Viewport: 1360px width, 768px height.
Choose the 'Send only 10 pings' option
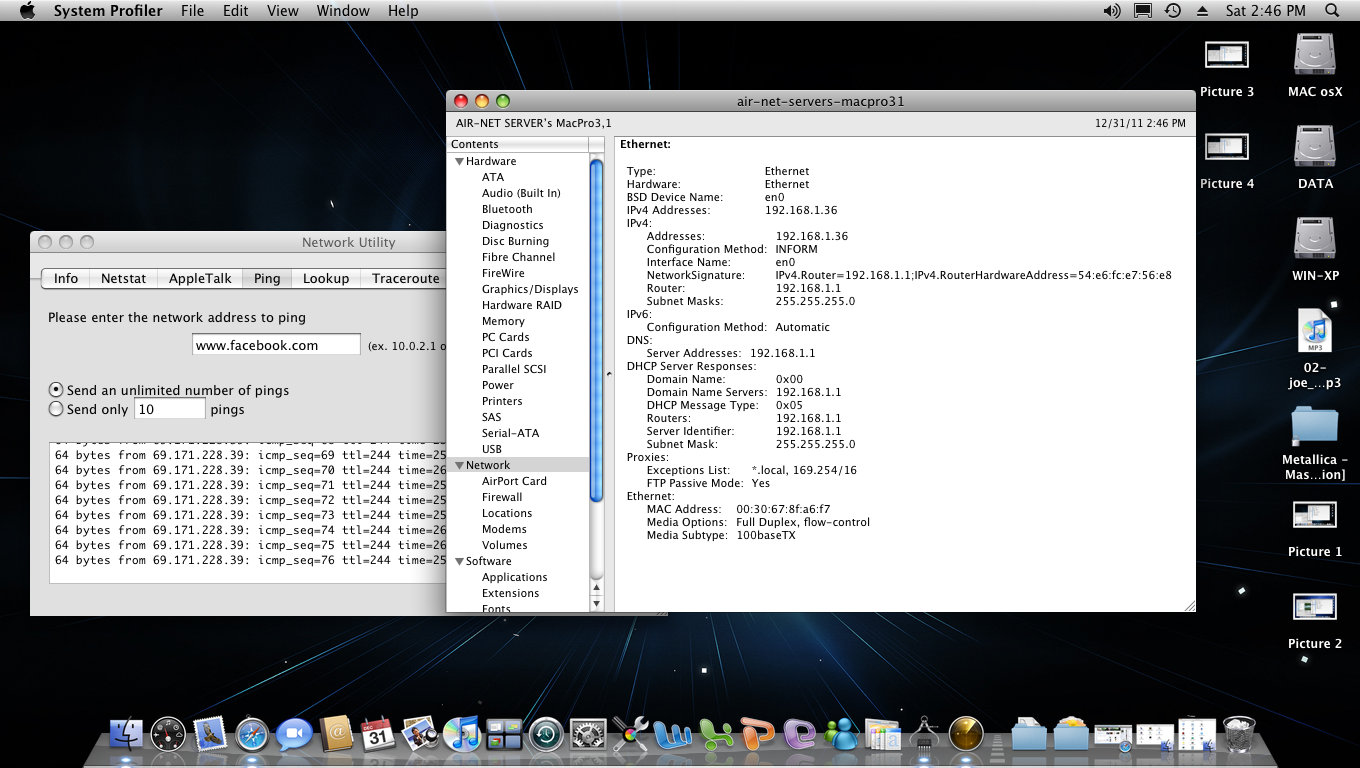point(55,408)
